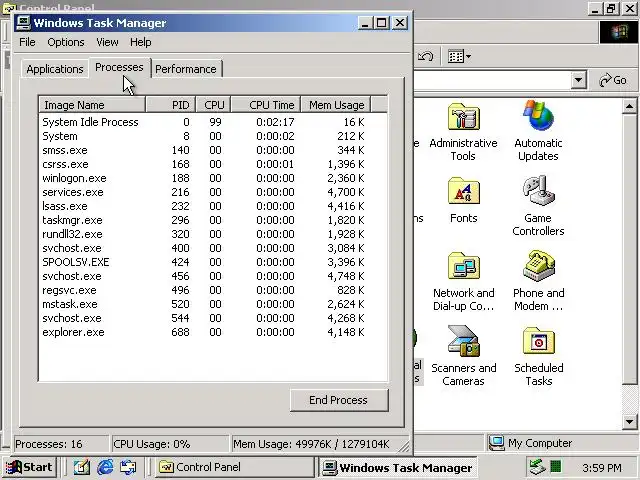
Task: Select svchost.exe with PID 544
Action: click(x=204, y=318)
